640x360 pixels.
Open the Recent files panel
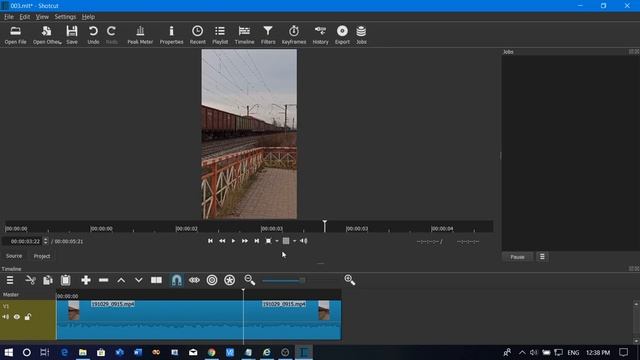pos(198,35)
